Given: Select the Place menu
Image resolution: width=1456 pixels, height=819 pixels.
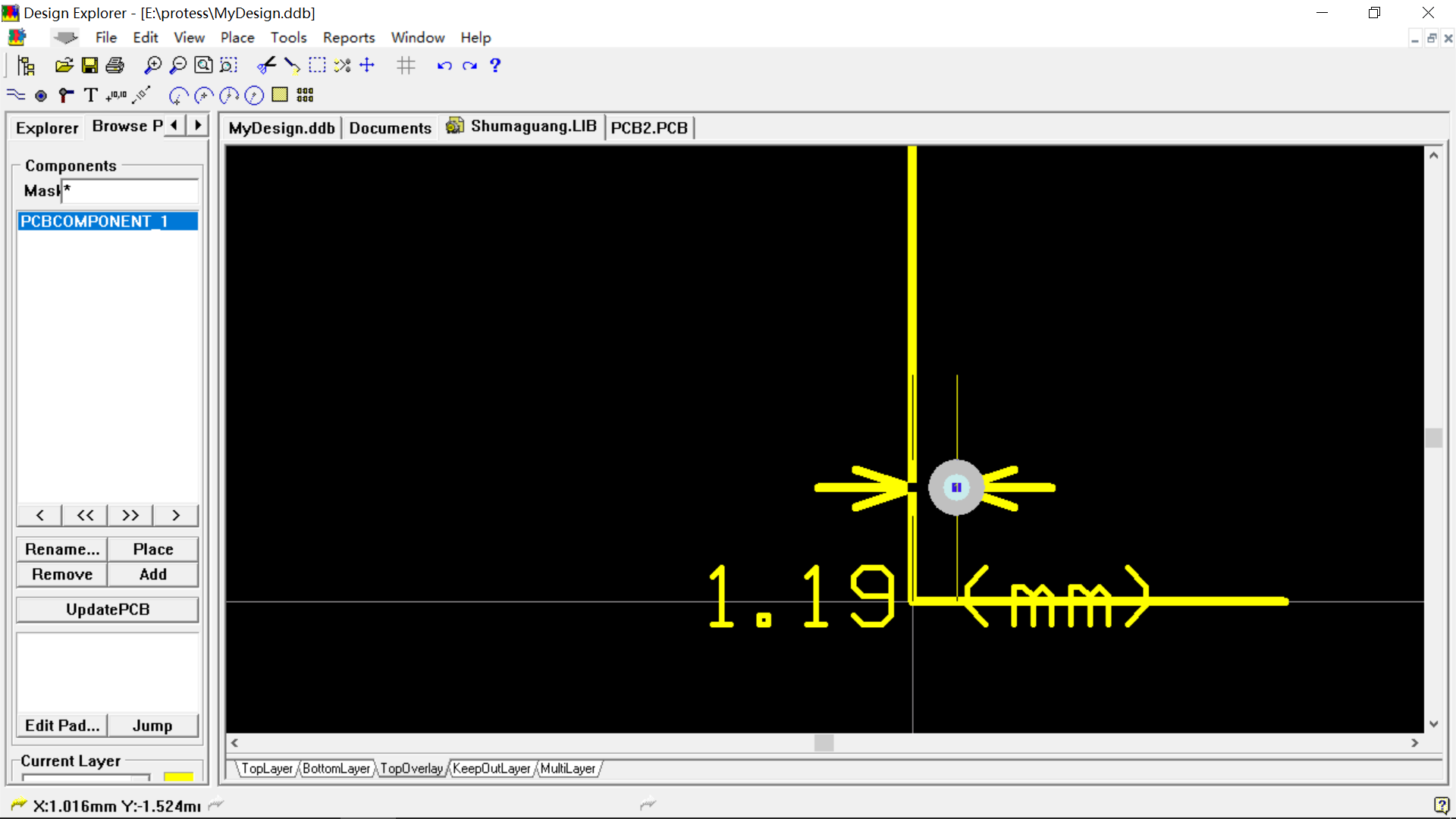Looking at the screenshot, I should [237, 37].
